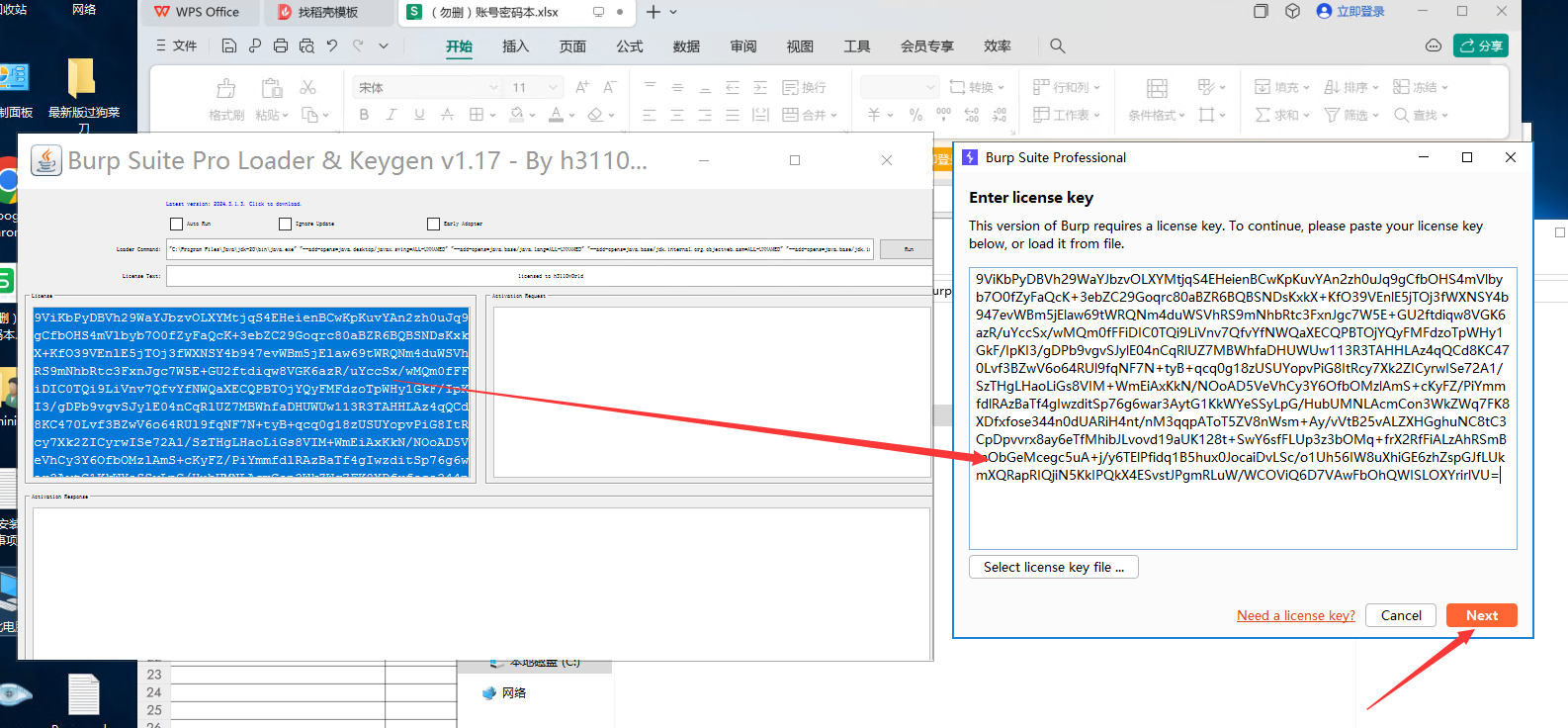
Task: Open the Need a license key link
Action: point(1295,615)
